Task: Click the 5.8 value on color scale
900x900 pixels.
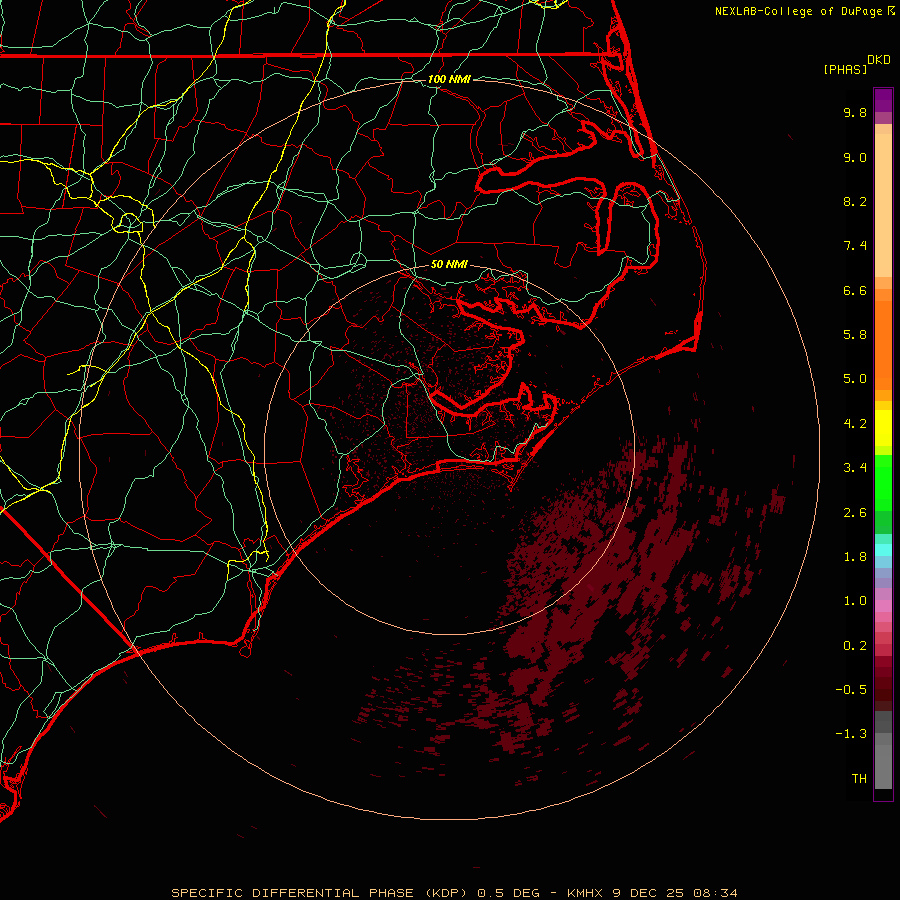Action: pos(855,335)
